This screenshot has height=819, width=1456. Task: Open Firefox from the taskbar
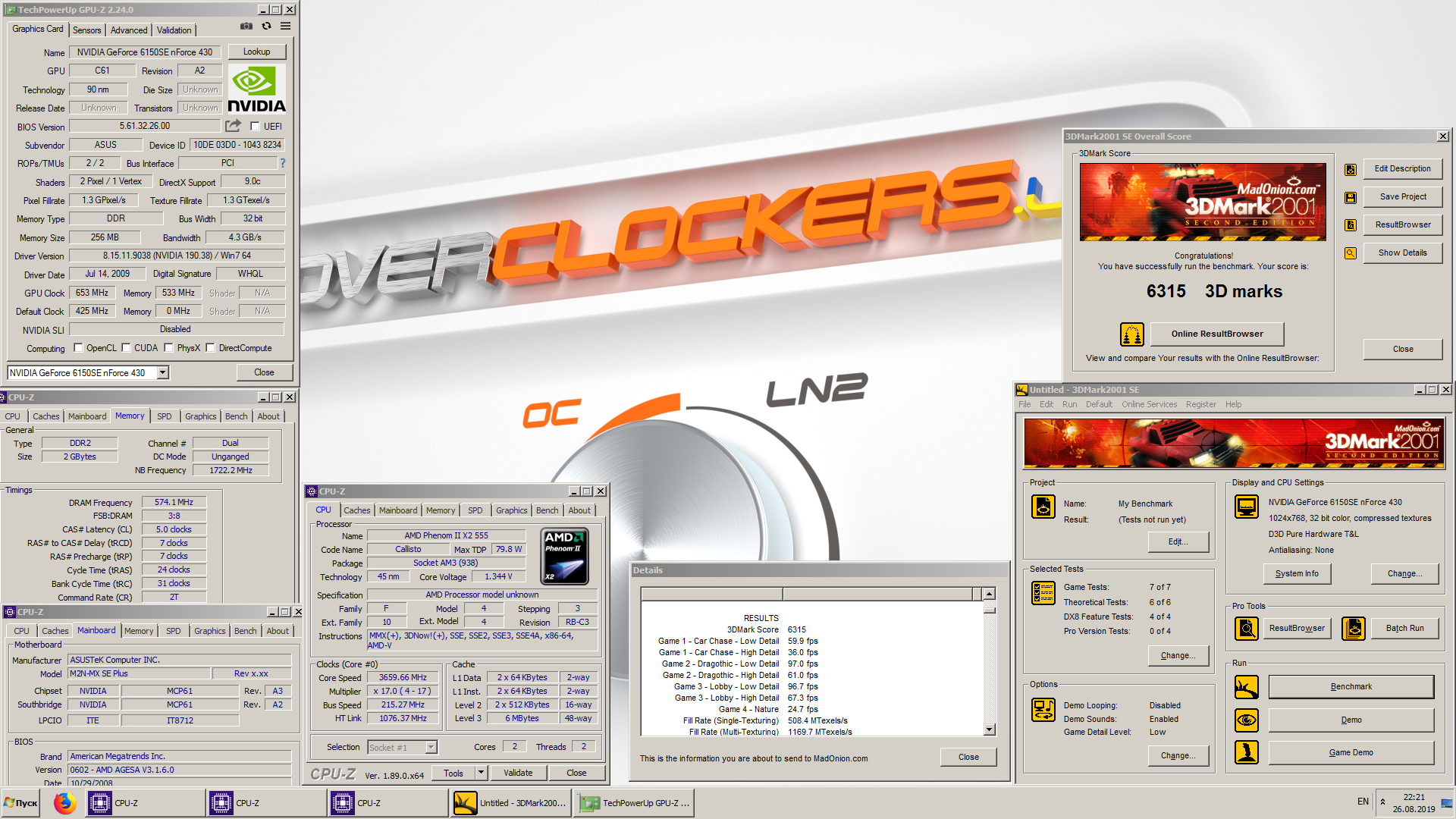click(65, 803)
